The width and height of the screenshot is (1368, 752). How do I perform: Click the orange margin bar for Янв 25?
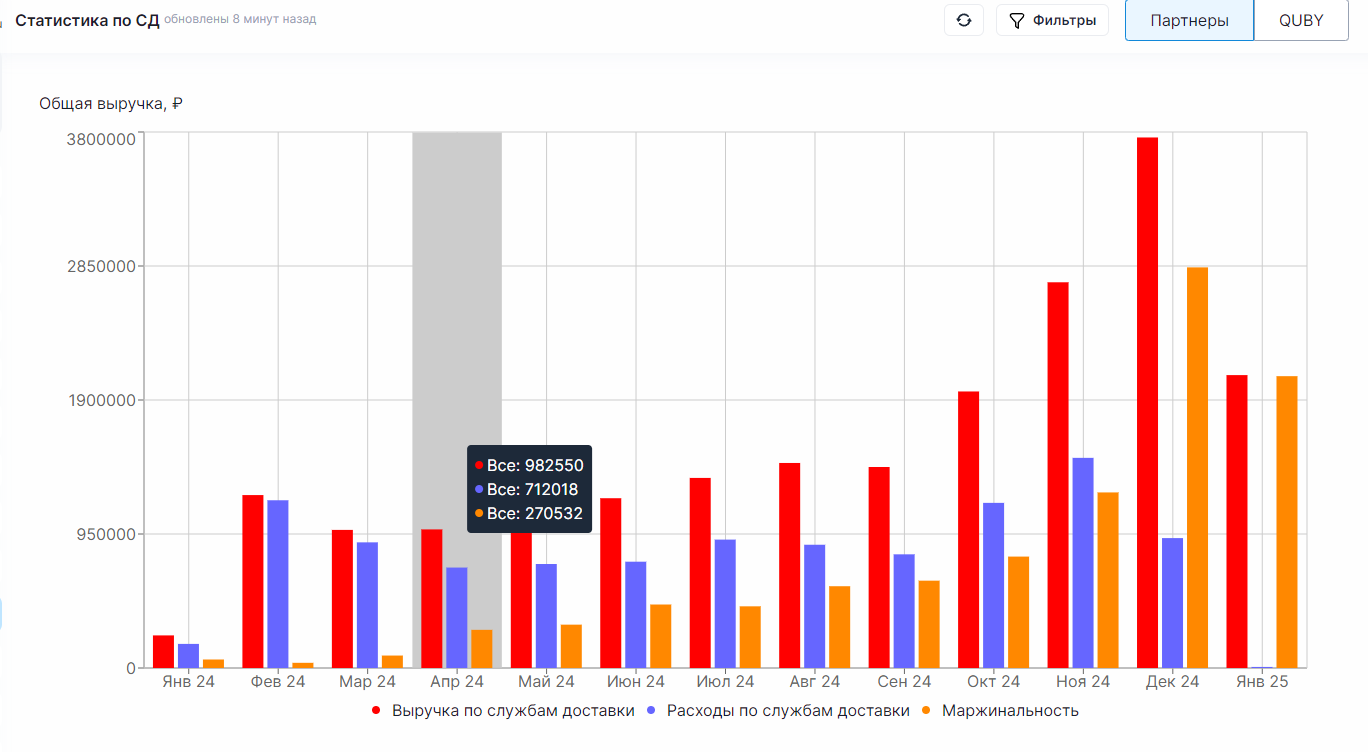click(x=1287, y=521)
